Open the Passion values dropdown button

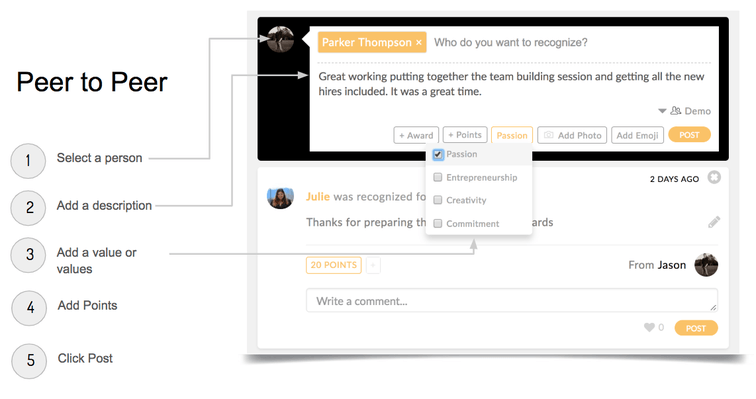512,135
